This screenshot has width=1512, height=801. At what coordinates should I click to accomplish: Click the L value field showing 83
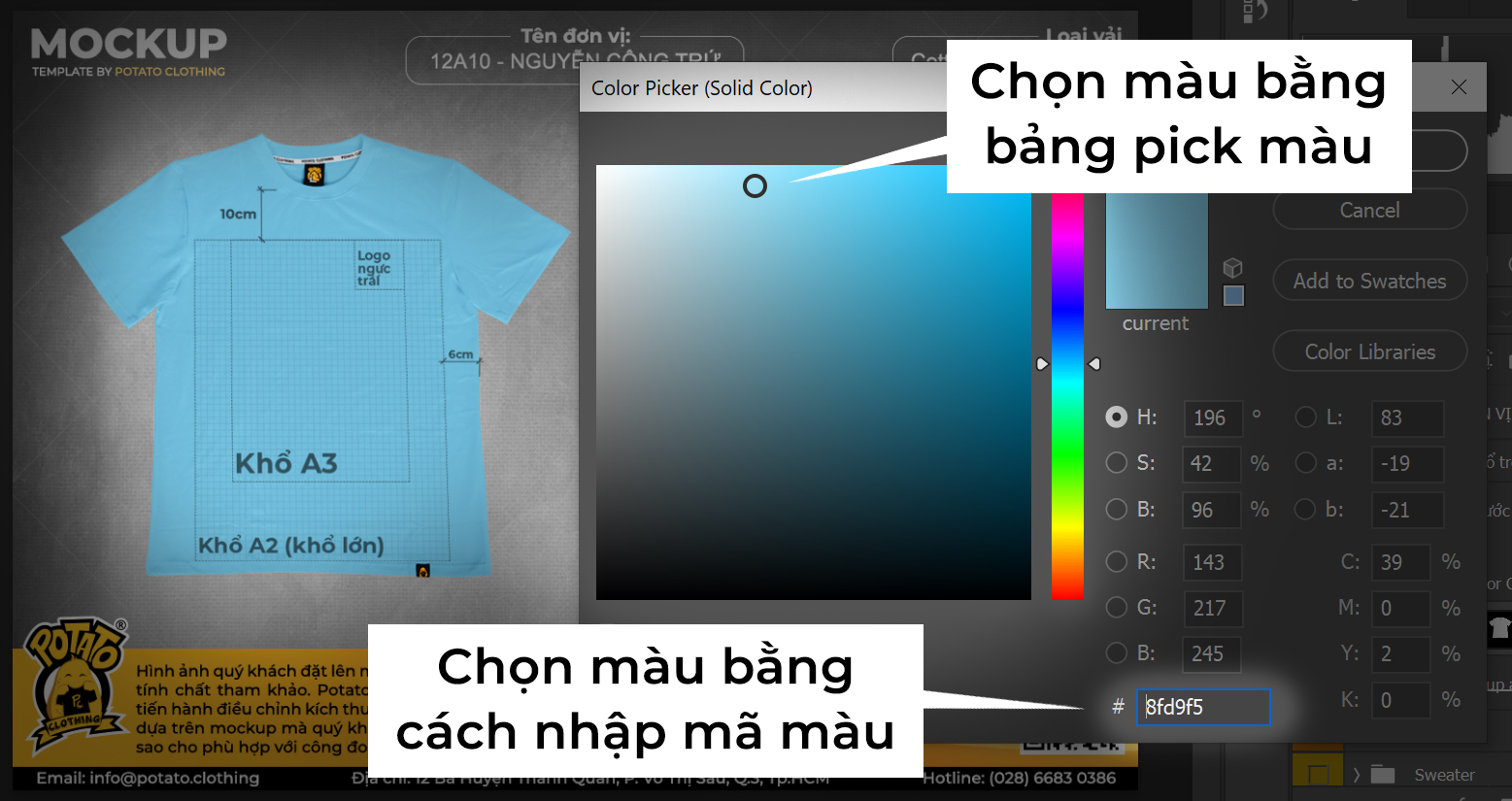(x=1407, y=417)
